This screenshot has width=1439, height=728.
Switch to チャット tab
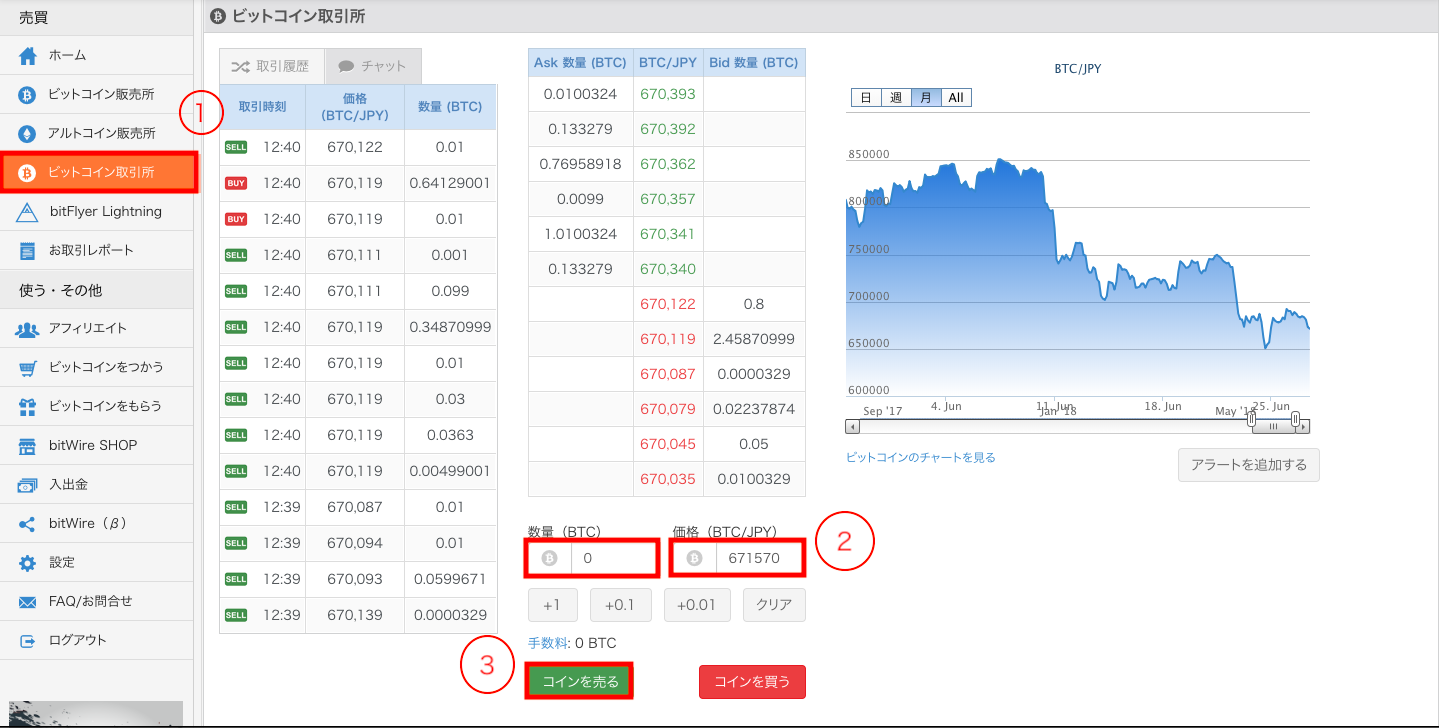pyautogui.click(x=373, y=66)
